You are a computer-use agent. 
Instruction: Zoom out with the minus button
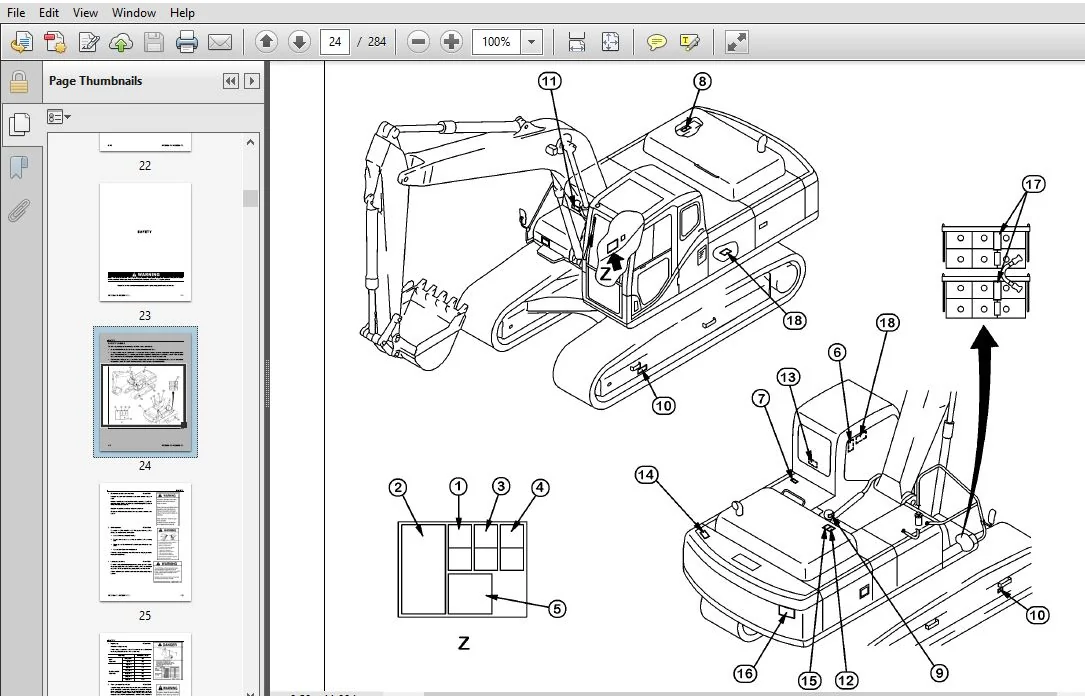pos(418,42)
